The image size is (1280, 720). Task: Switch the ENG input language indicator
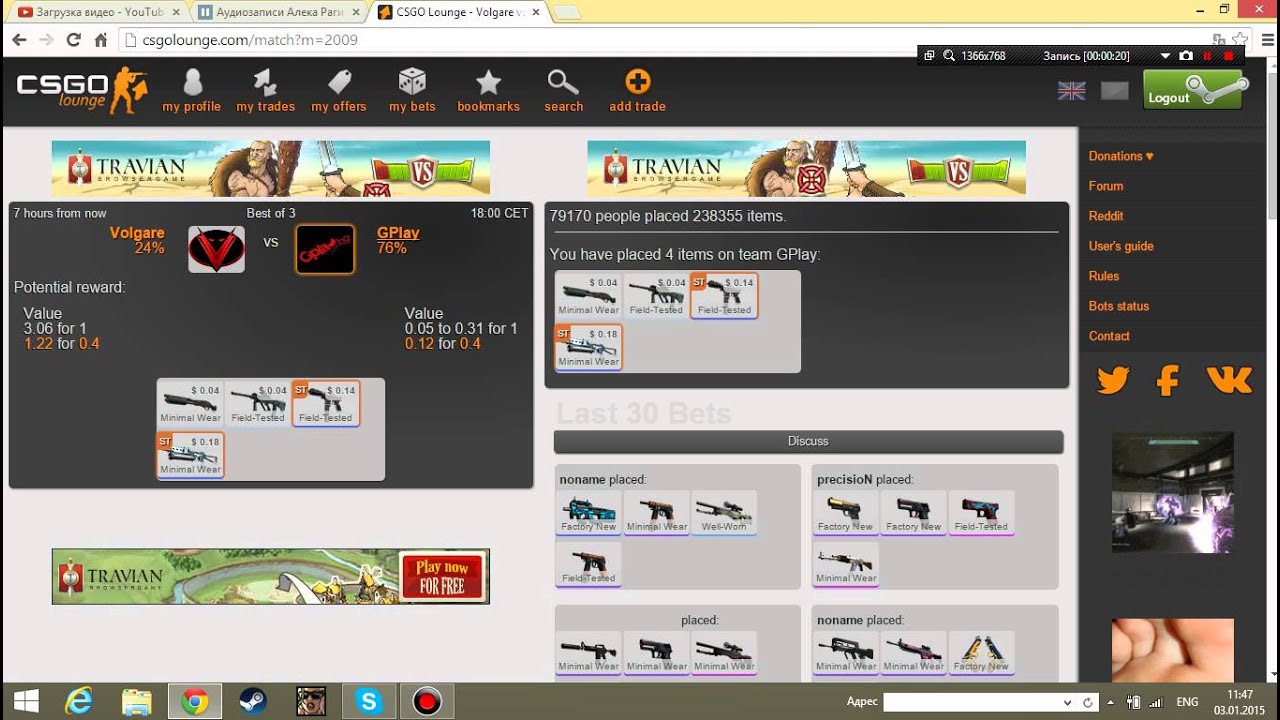pos(1187,702)
